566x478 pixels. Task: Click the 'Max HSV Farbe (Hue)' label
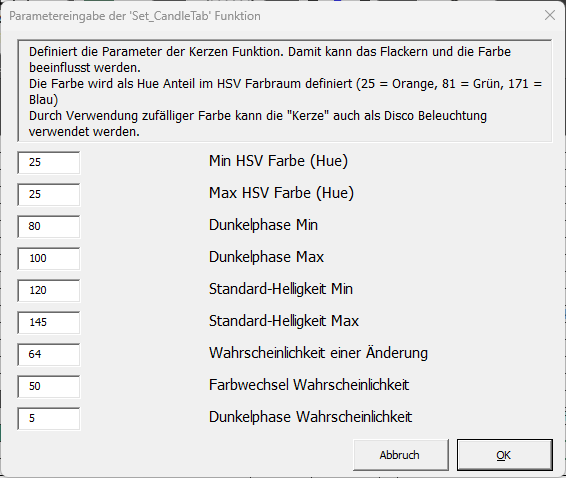click(281, 193)
